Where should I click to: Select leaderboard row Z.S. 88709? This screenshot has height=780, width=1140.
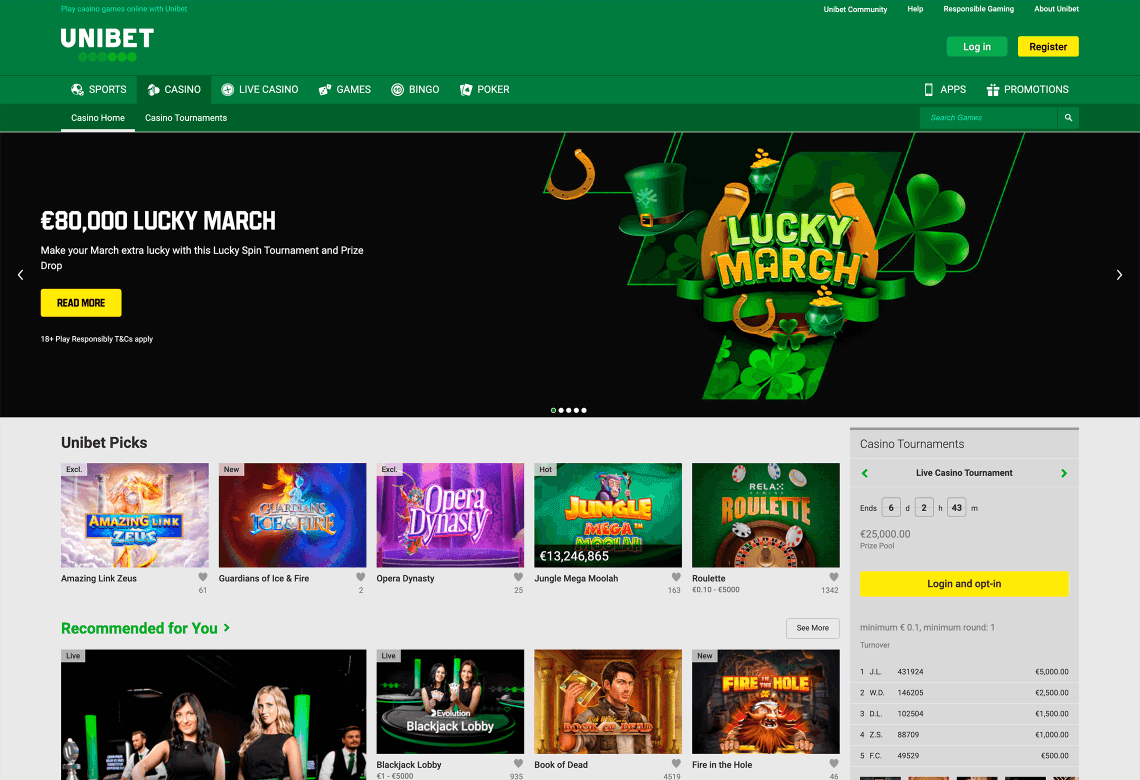pyautogui.click(x=964, y=735)
